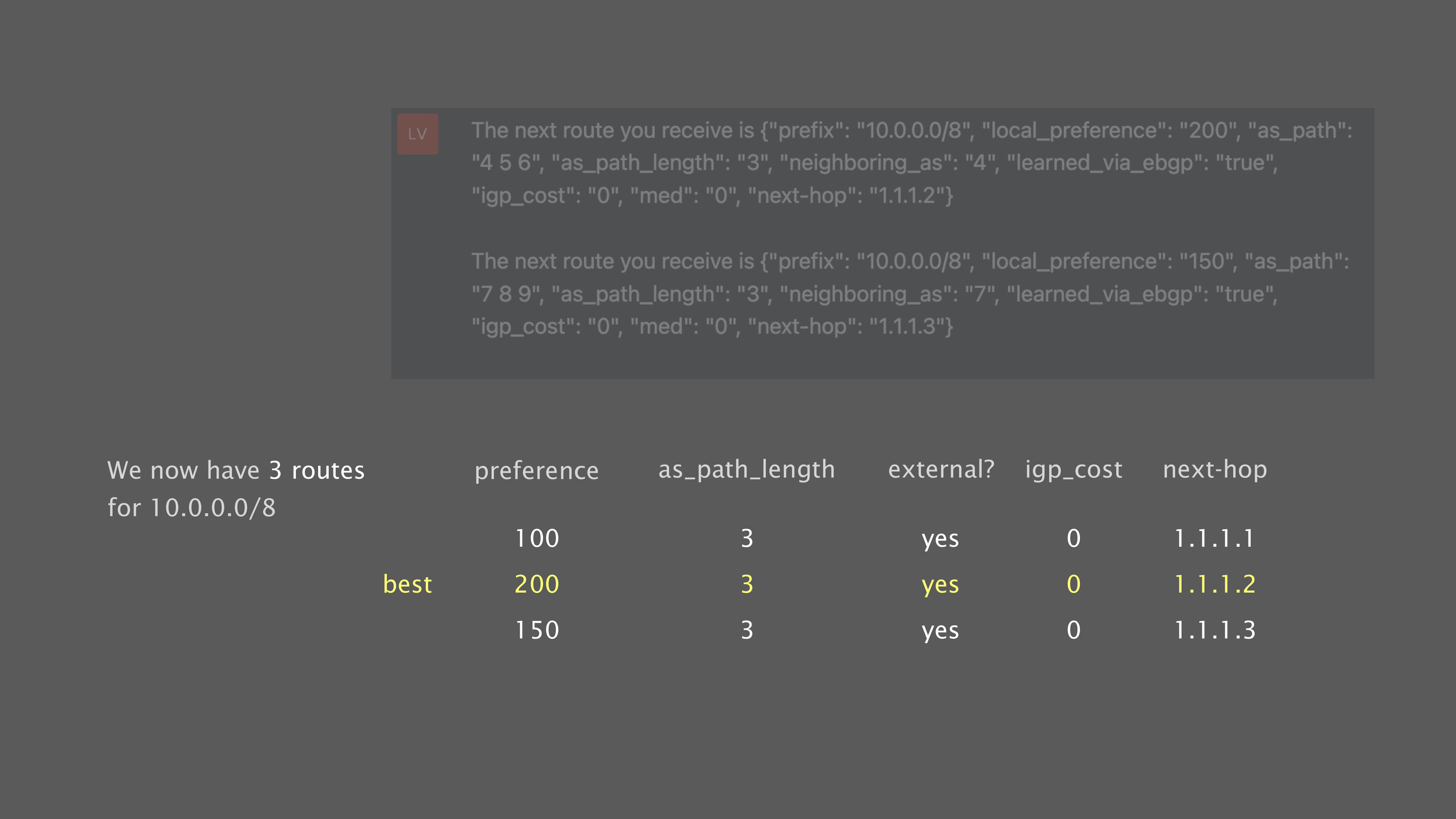
Task: Click next-hop address 1.1.1.1
Action: click(x=1214, y=538)
